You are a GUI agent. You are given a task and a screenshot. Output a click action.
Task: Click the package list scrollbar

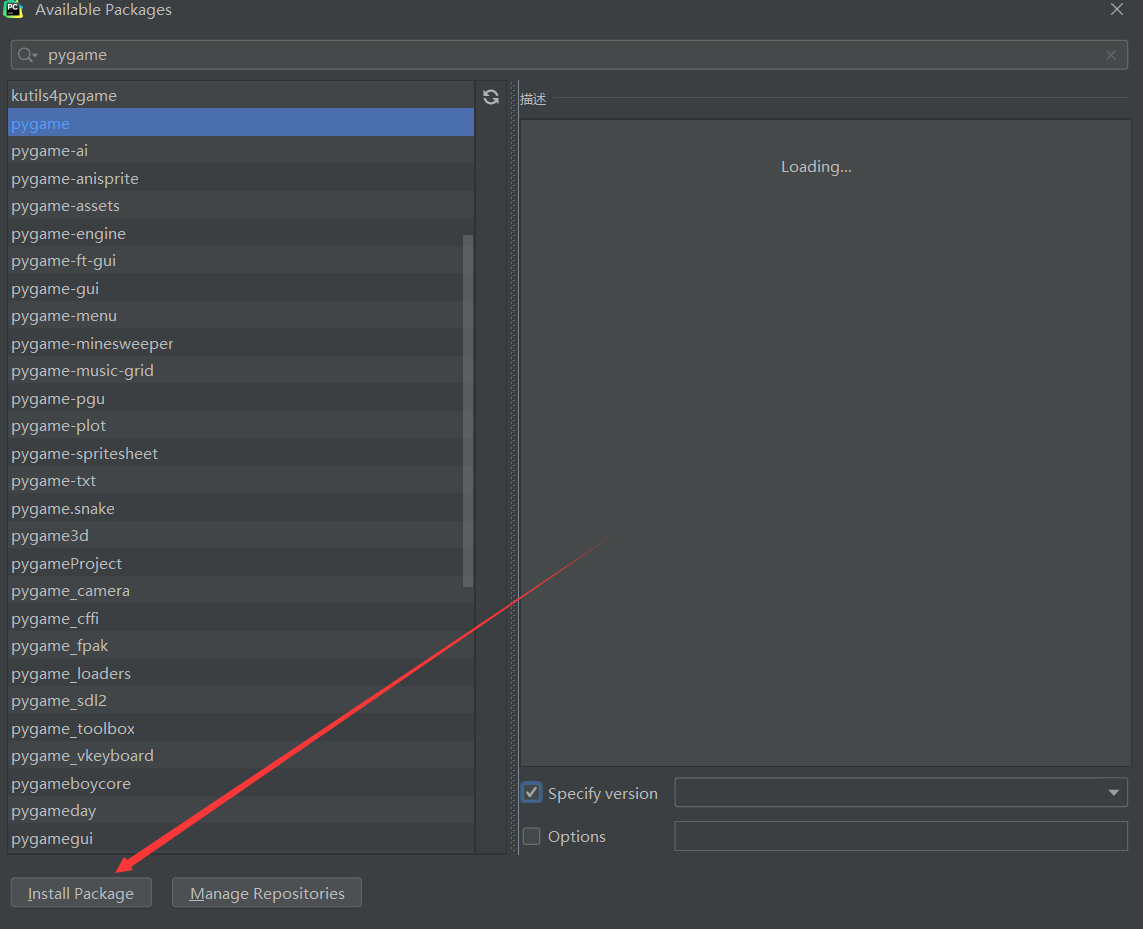click(x=468, y=411)
